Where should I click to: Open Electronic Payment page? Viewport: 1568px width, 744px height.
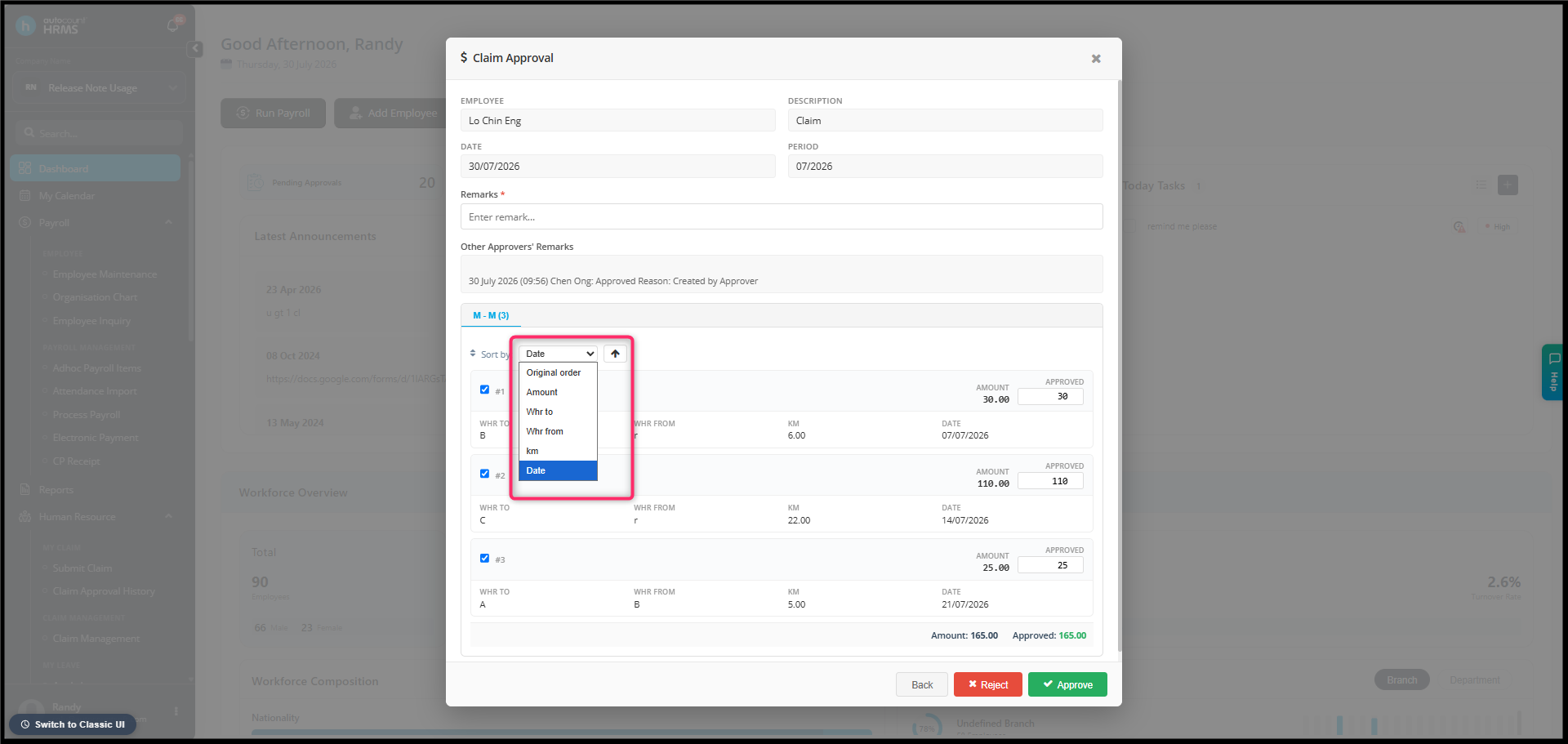(x=96, y=438)
